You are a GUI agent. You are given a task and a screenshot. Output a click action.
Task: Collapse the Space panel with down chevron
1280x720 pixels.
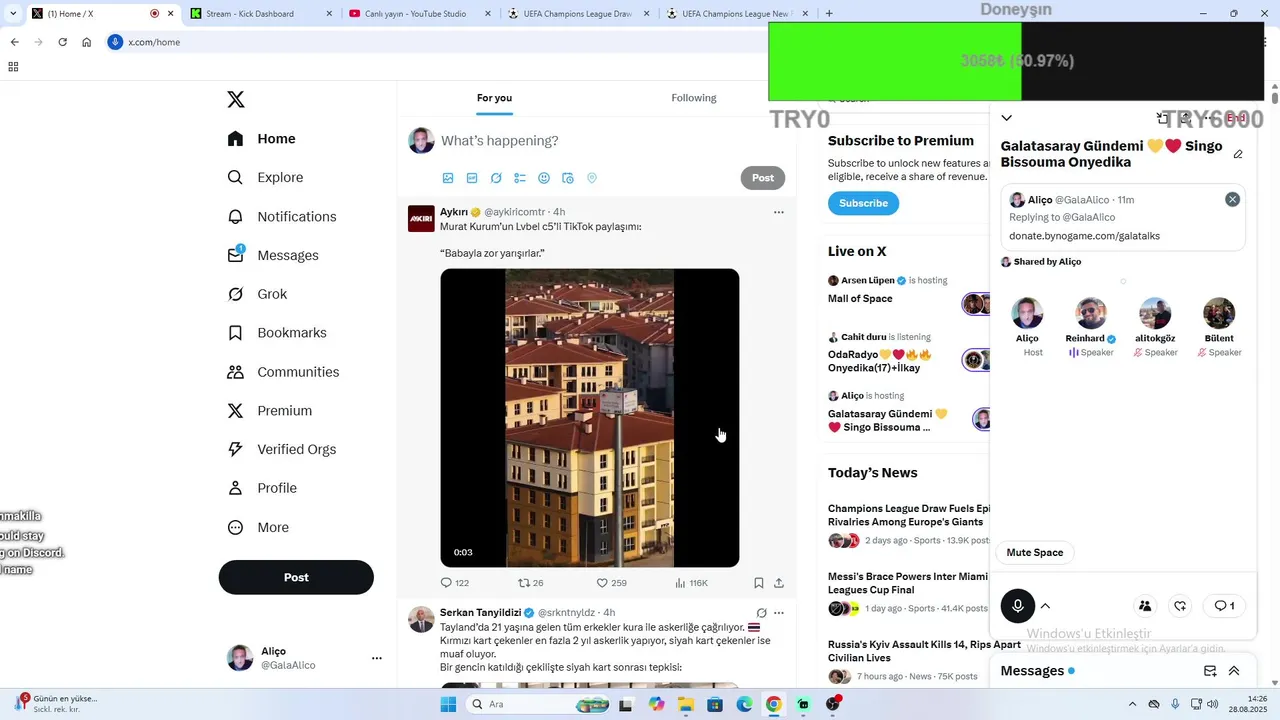[1006, 118]
